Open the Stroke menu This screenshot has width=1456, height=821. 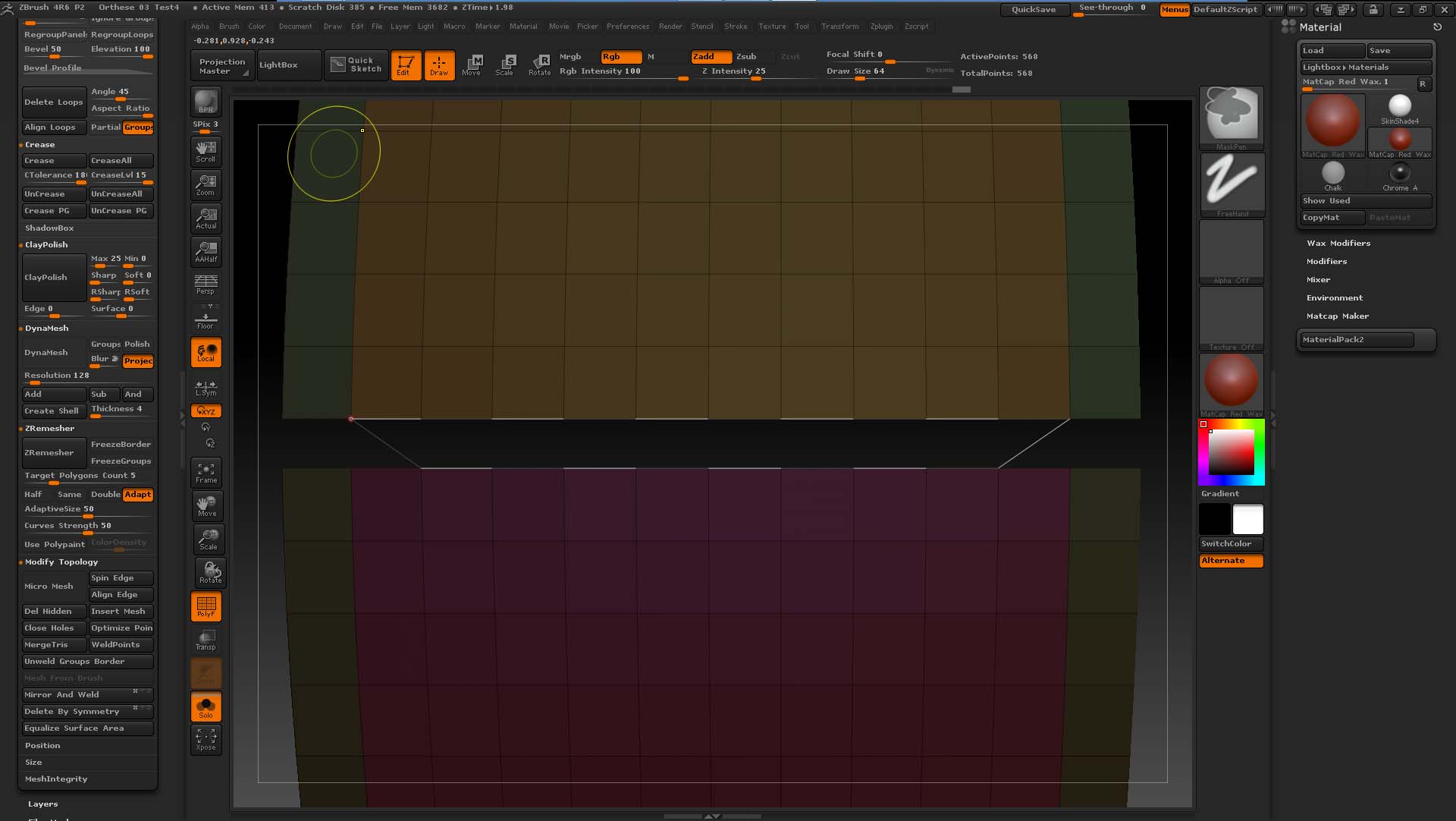tap(735, 27)
